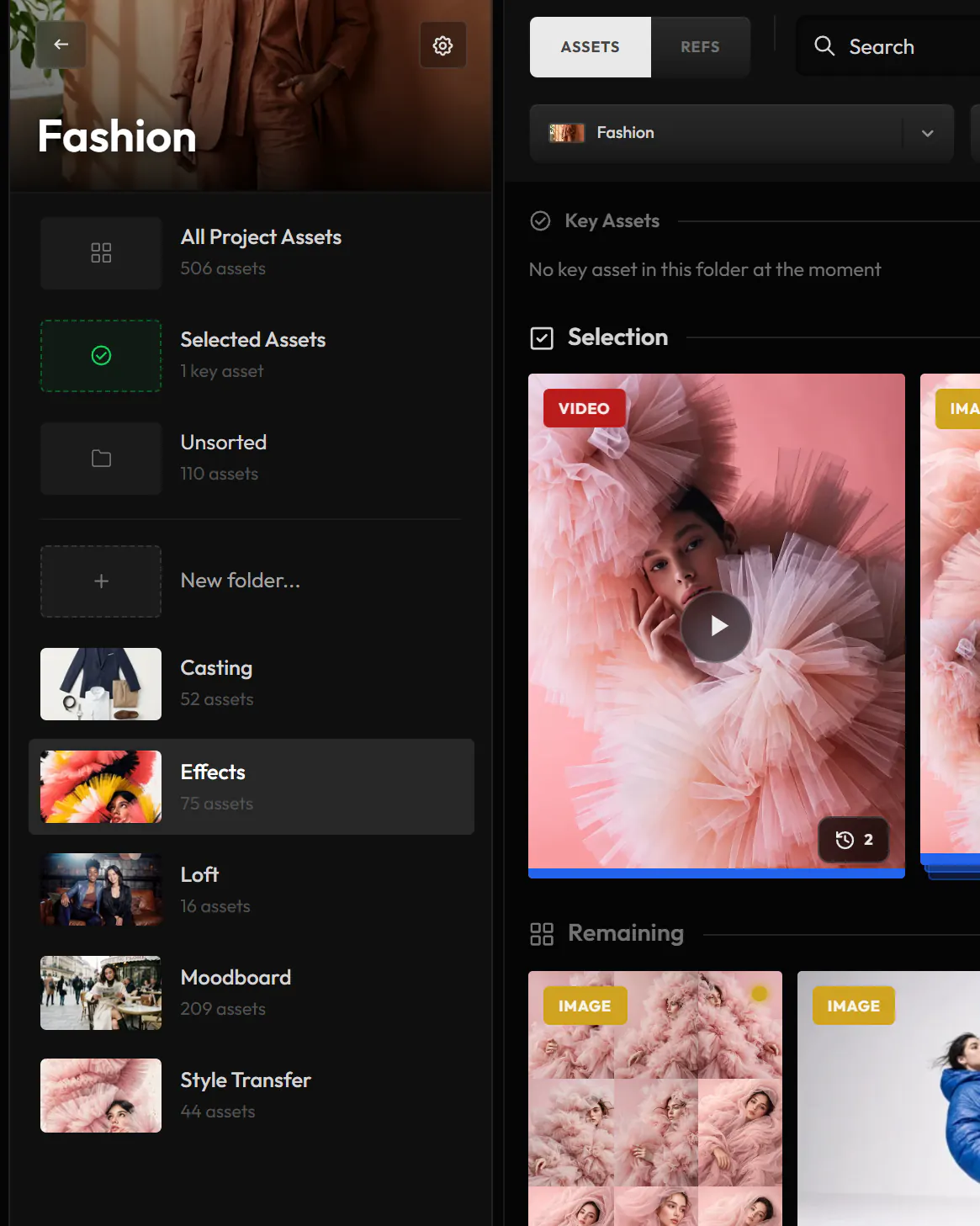Viewport: 980px width, 1226px height.
Task: Click '209 assets' count under Moodboard
Action: [223, 1009]
